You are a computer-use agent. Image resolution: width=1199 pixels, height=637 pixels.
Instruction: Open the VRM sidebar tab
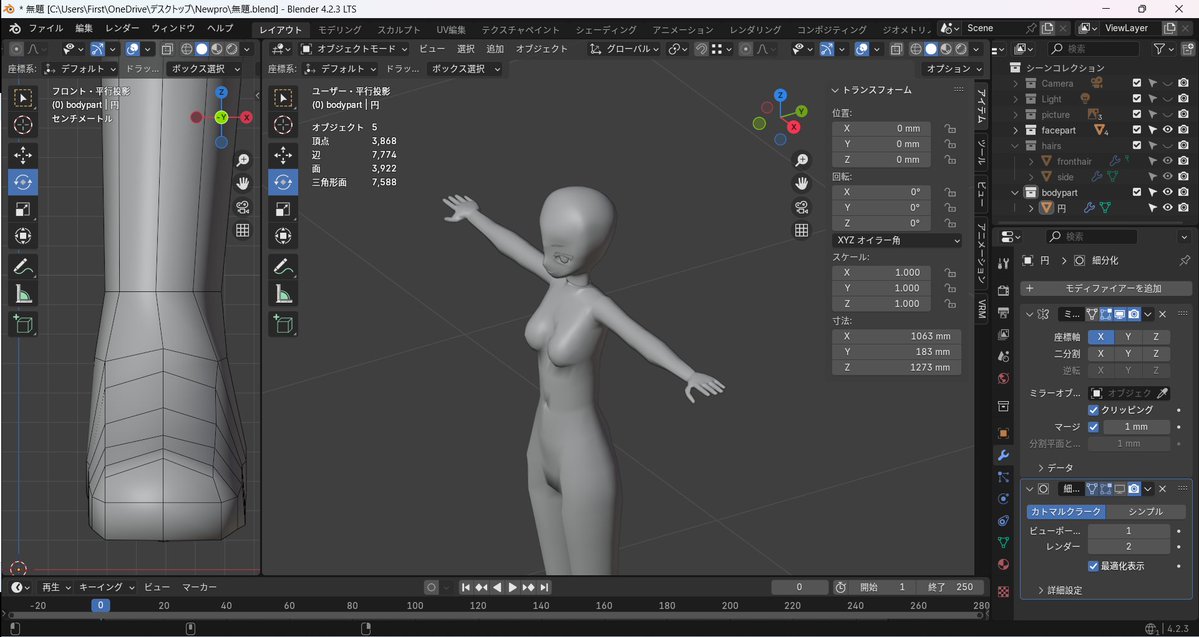(x=981, y=309)
